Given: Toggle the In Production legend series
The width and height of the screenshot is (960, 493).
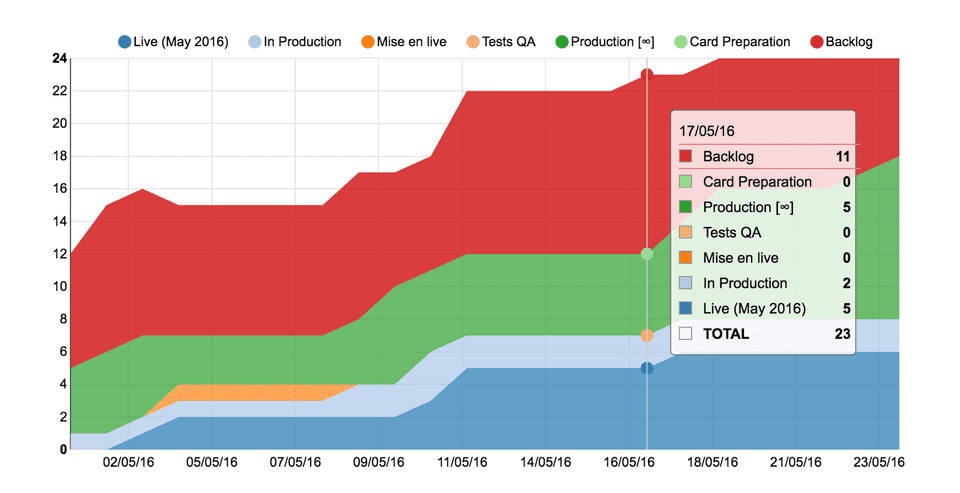Looking at the screenshot, I should point(294,42).
